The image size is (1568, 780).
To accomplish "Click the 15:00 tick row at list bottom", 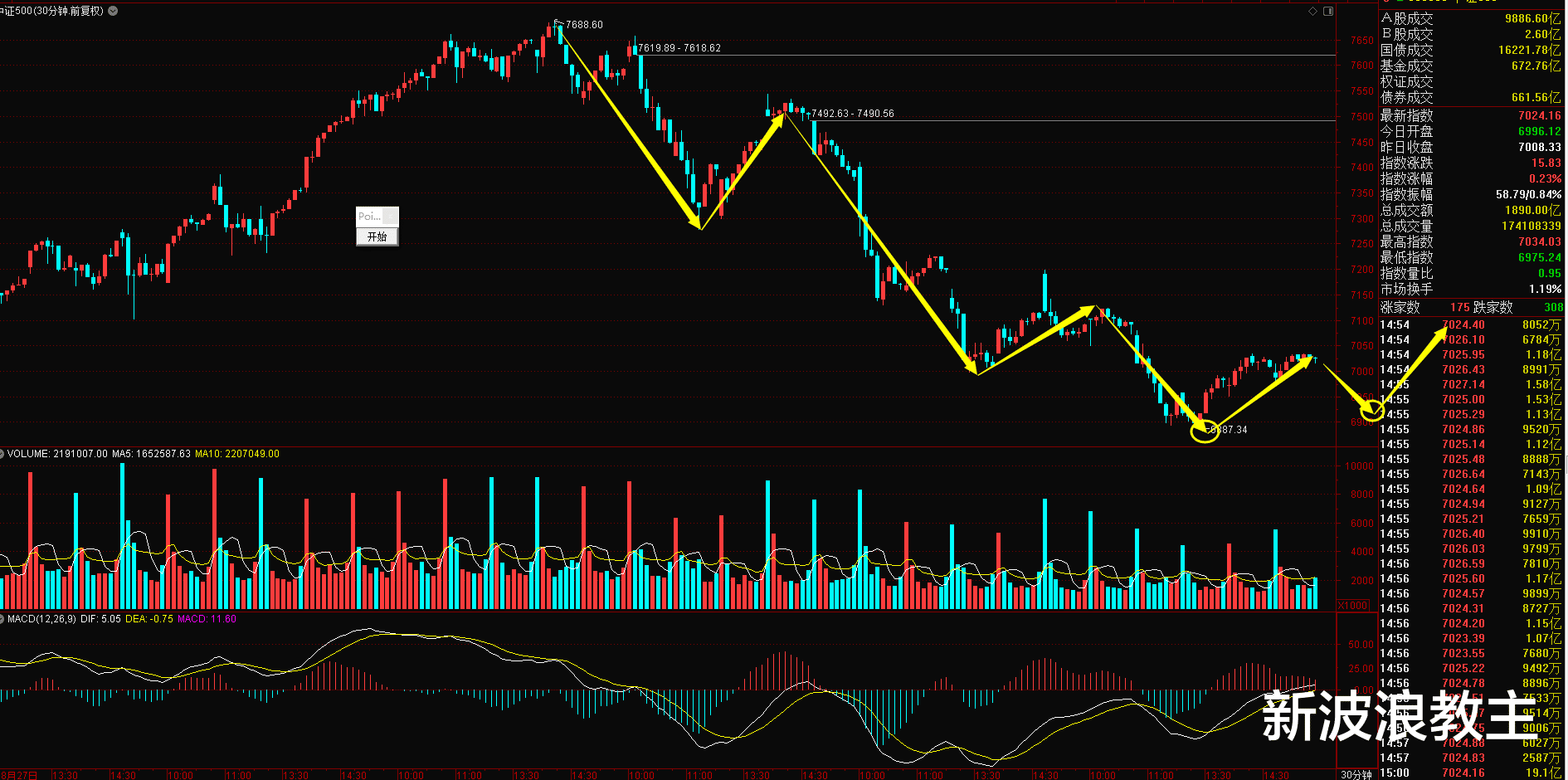I will point(1471,773).
